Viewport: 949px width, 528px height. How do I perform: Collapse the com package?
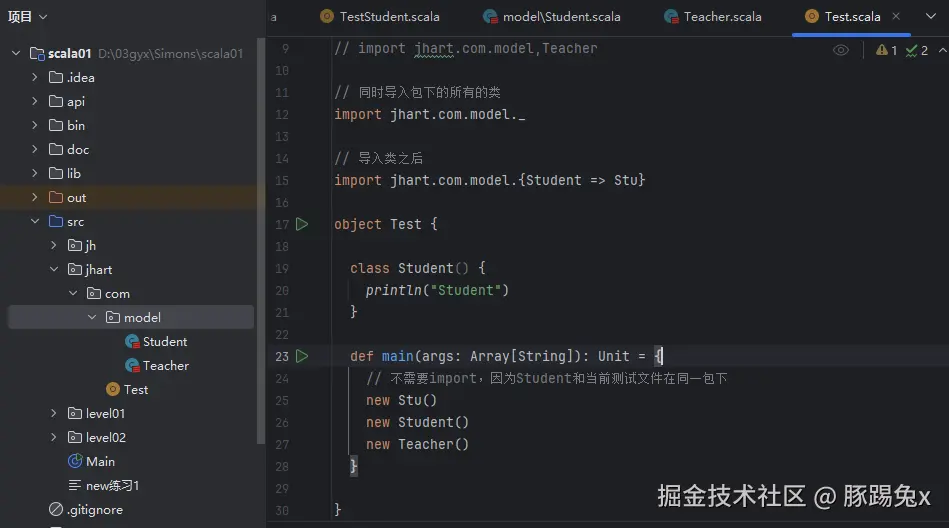pyautogui.click(x=73, y=293)
